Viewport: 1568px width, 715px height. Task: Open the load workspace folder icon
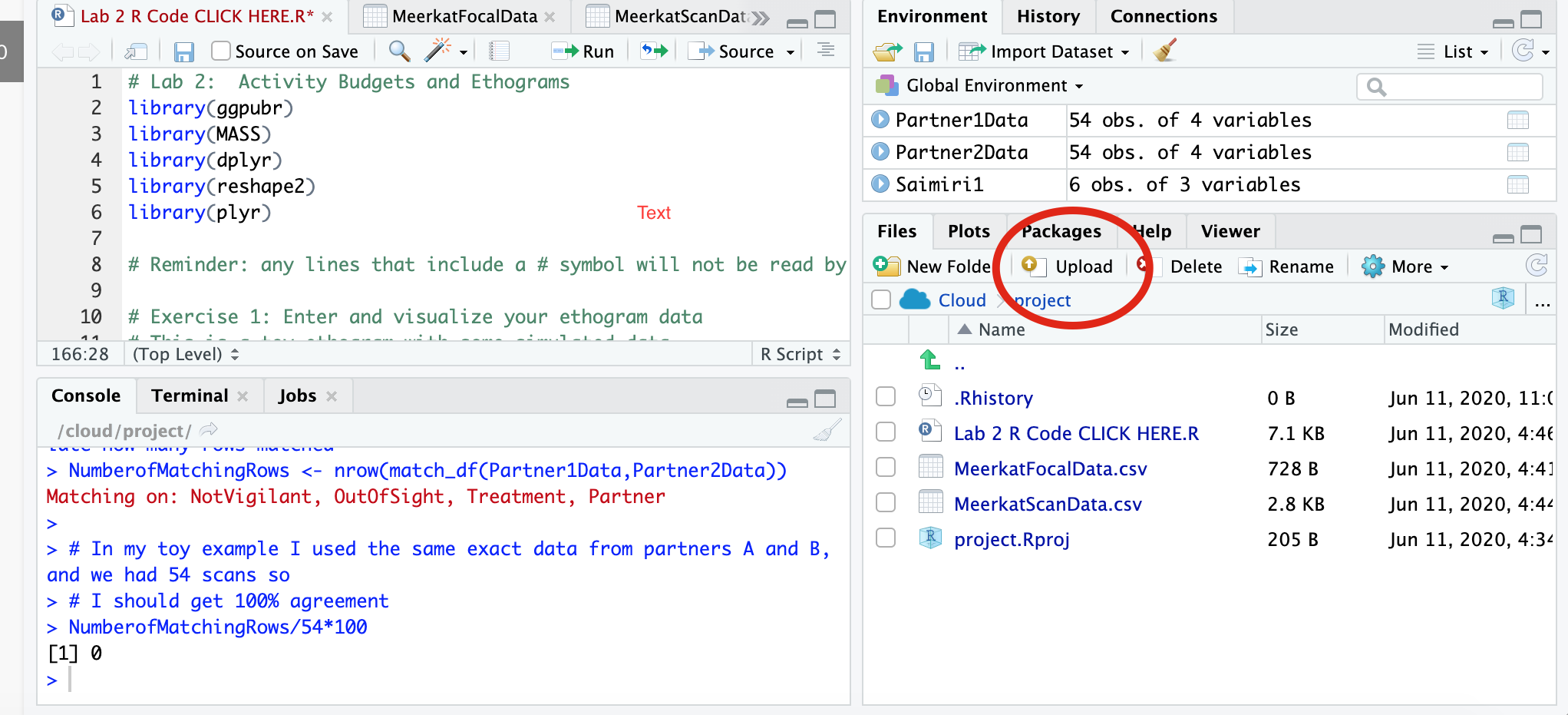point(887,51)
